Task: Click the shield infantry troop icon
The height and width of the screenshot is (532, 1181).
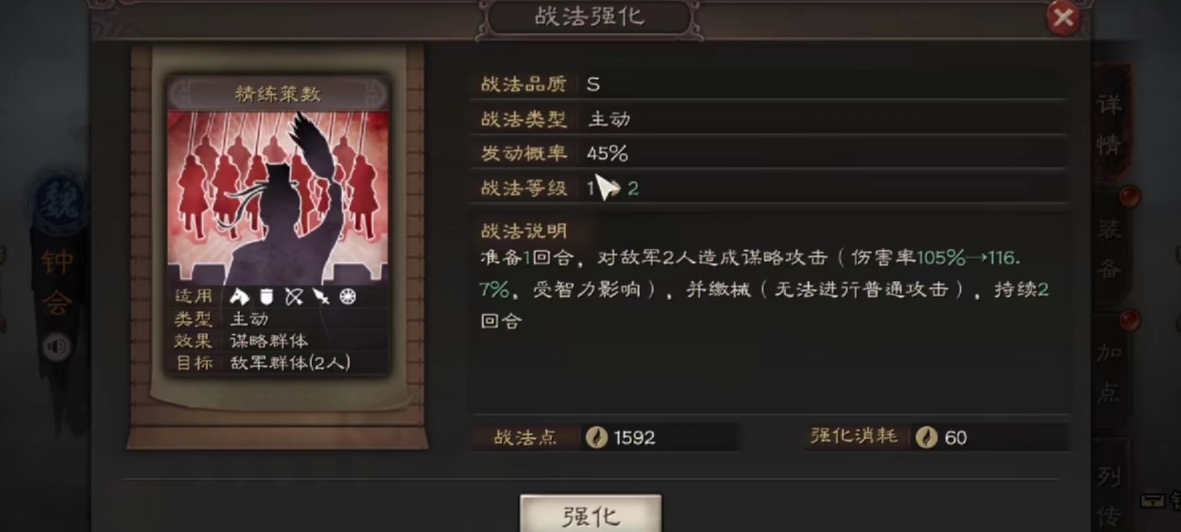Action: (x=266, y=297)
